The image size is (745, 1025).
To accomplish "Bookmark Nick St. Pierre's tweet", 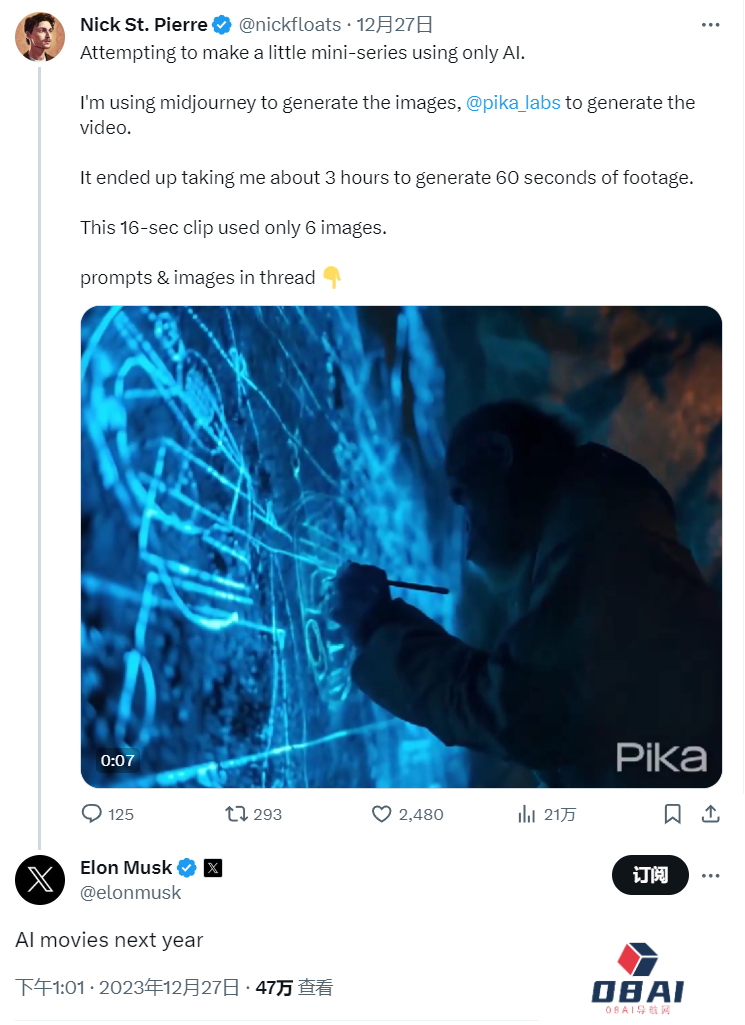I will (x=673, y=814).
